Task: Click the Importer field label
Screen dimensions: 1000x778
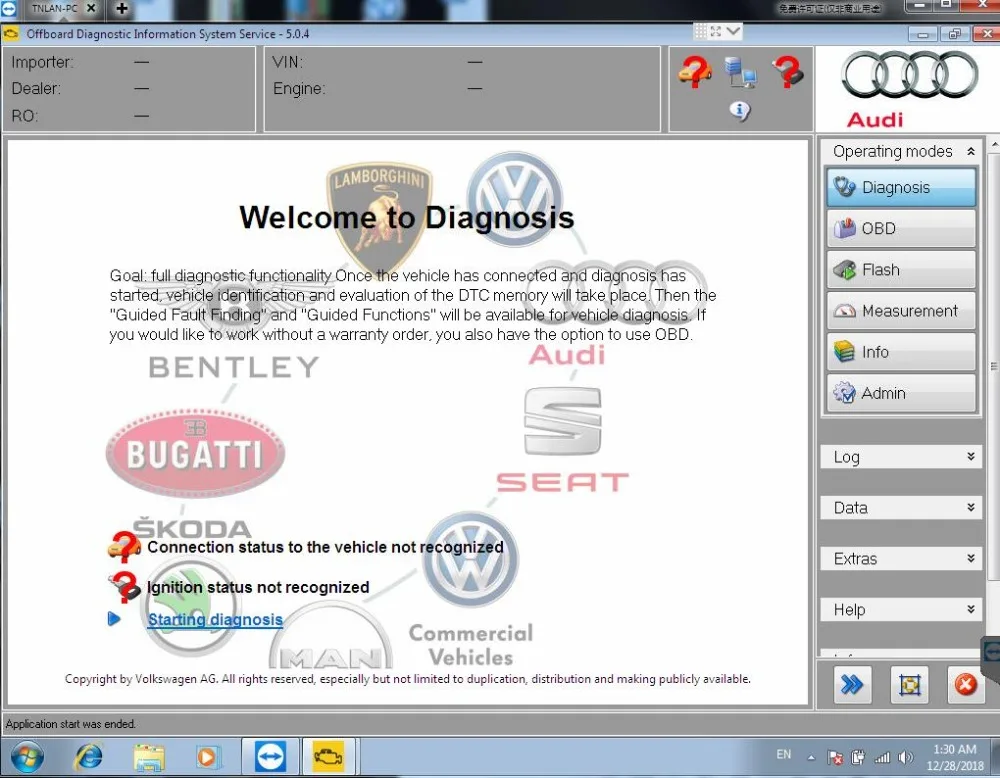Action: (42, 62)
